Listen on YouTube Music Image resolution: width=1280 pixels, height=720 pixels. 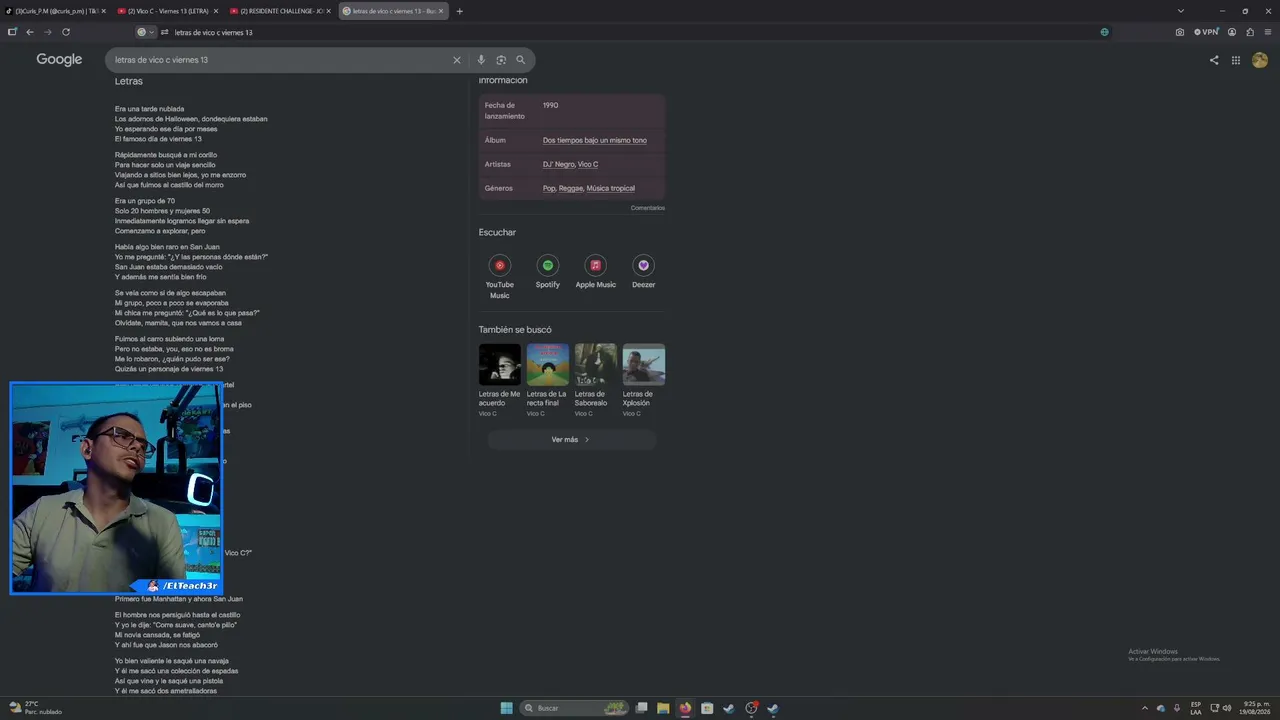[x=500, y=277]
